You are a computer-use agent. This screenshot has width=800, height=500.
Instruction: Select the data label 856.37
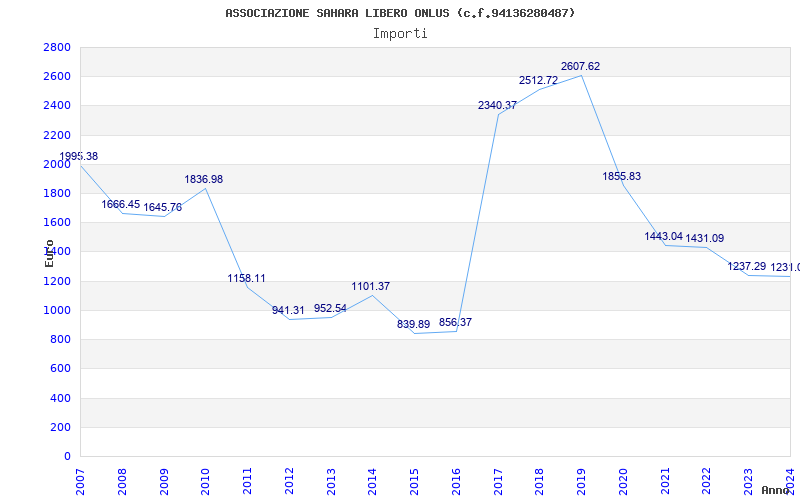pos(455,322)
